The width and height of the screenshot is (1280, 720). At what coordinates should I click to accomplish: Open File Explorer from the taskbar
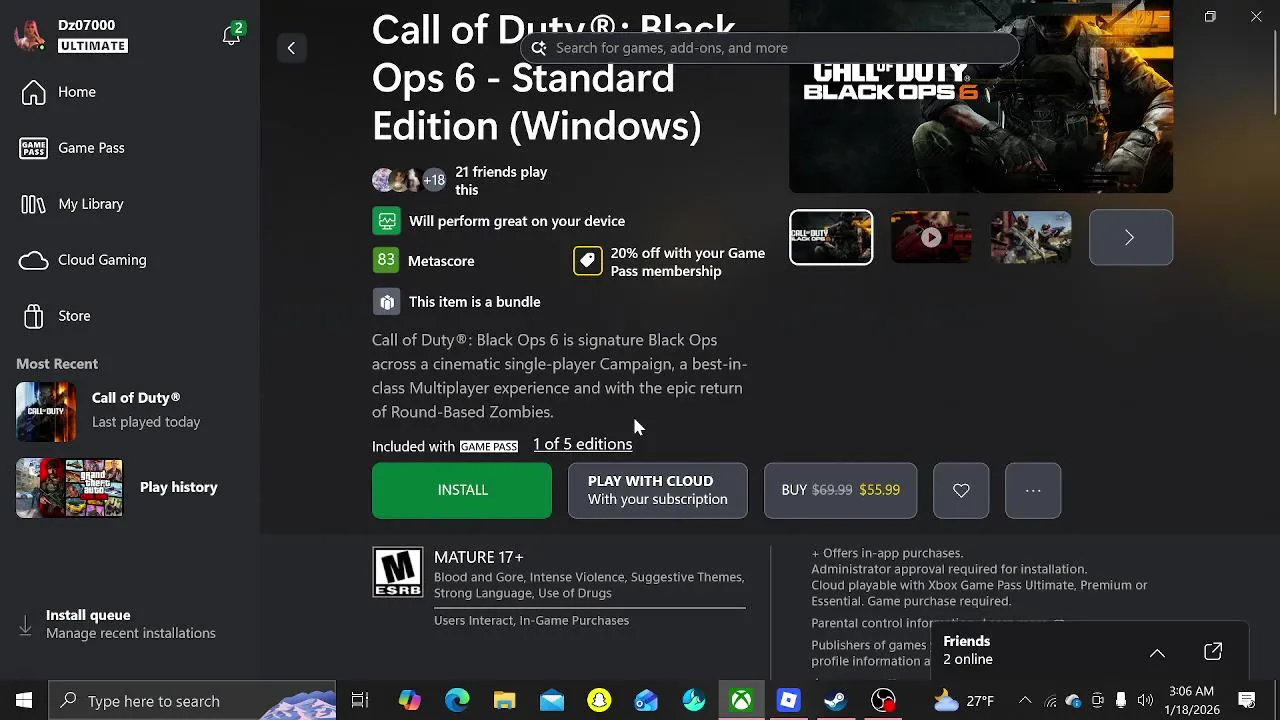click(504, 701)
